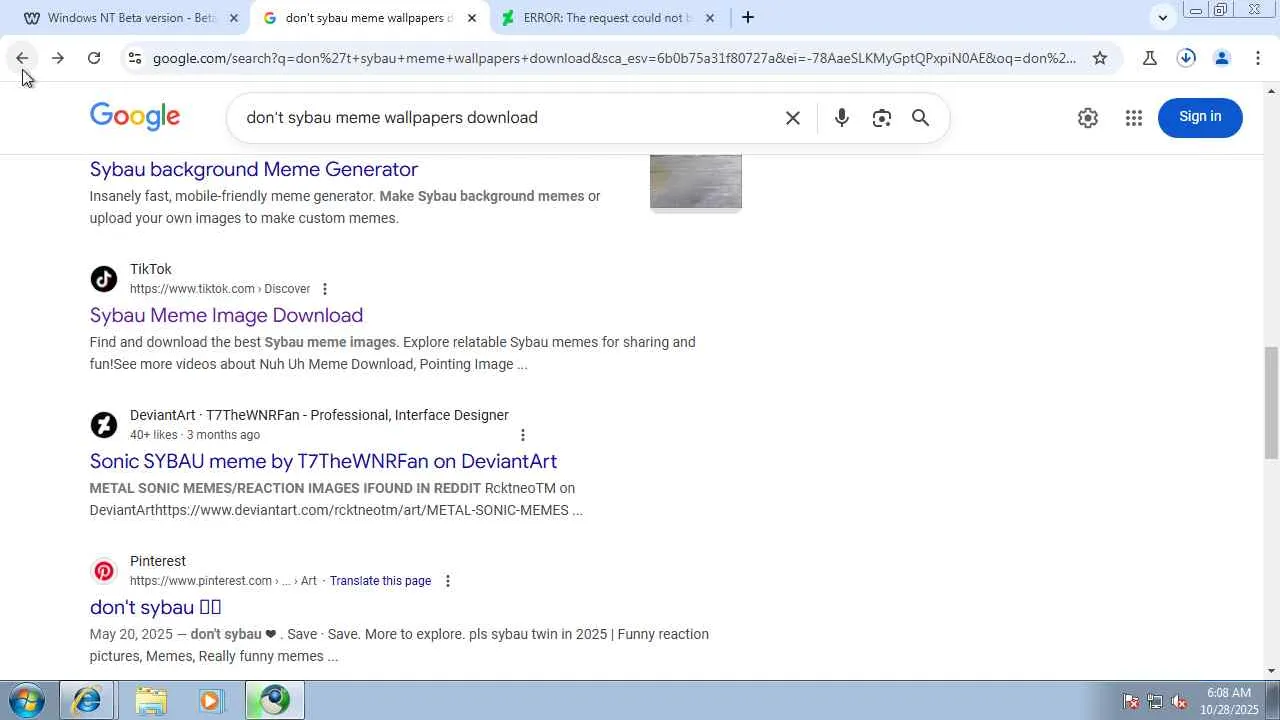This screenshot has height=720, width=1280.
Task: Open Windows Explorer from the taskbar
Action: 150,700
